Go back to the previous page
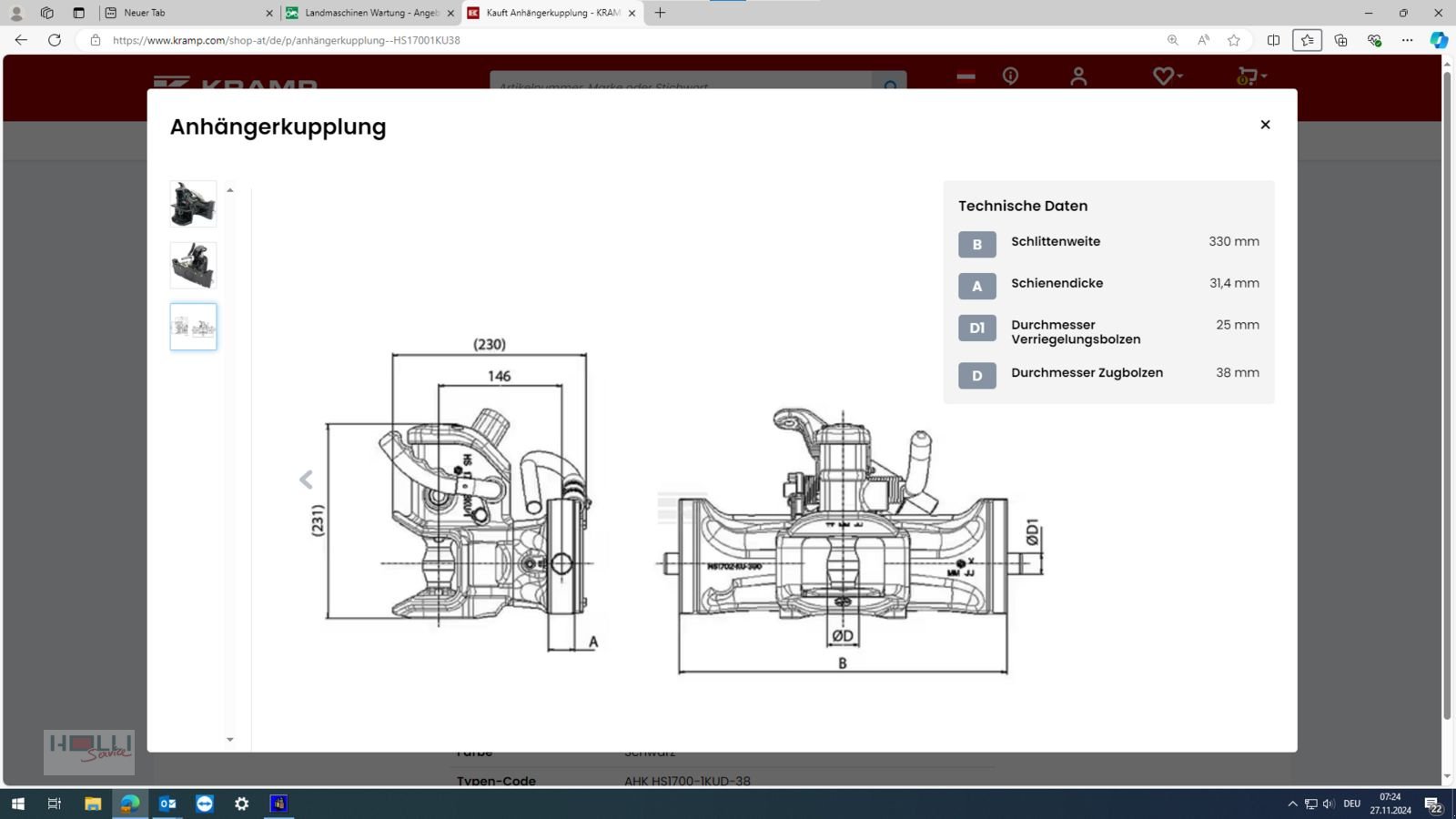Viewport: 1456px width, 819px height. pyautogui.click(x=21, y=40)
